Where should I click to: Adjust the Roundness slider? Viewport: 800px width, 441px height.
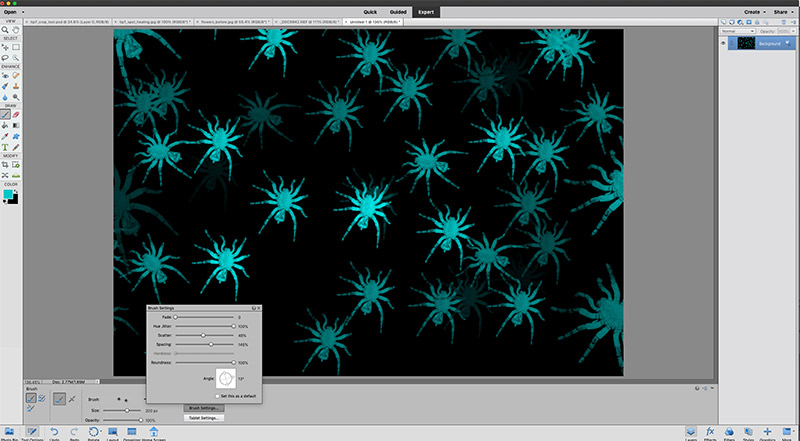(205, 362)
